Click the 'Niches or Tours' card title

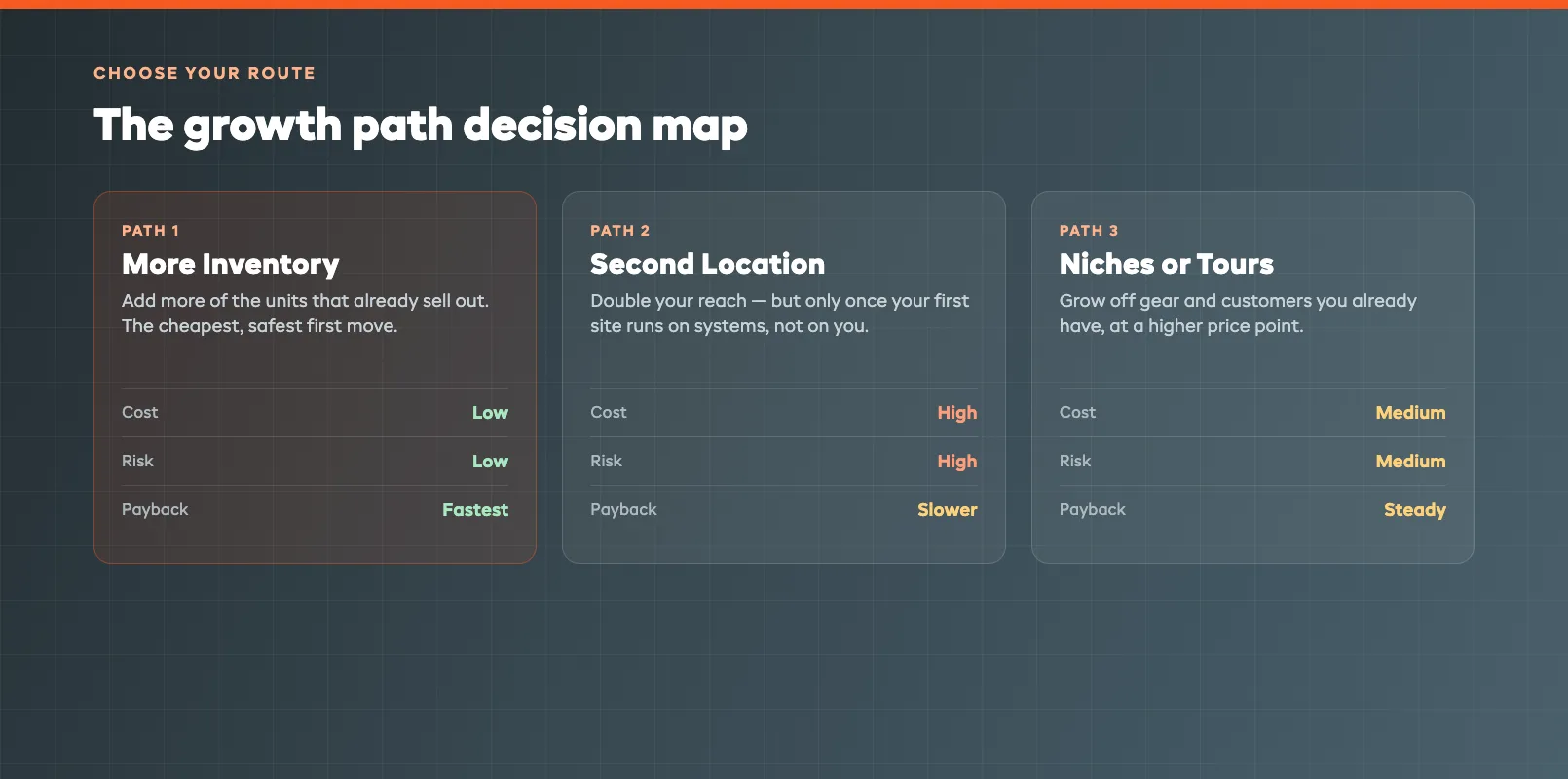click(1167, 264)
